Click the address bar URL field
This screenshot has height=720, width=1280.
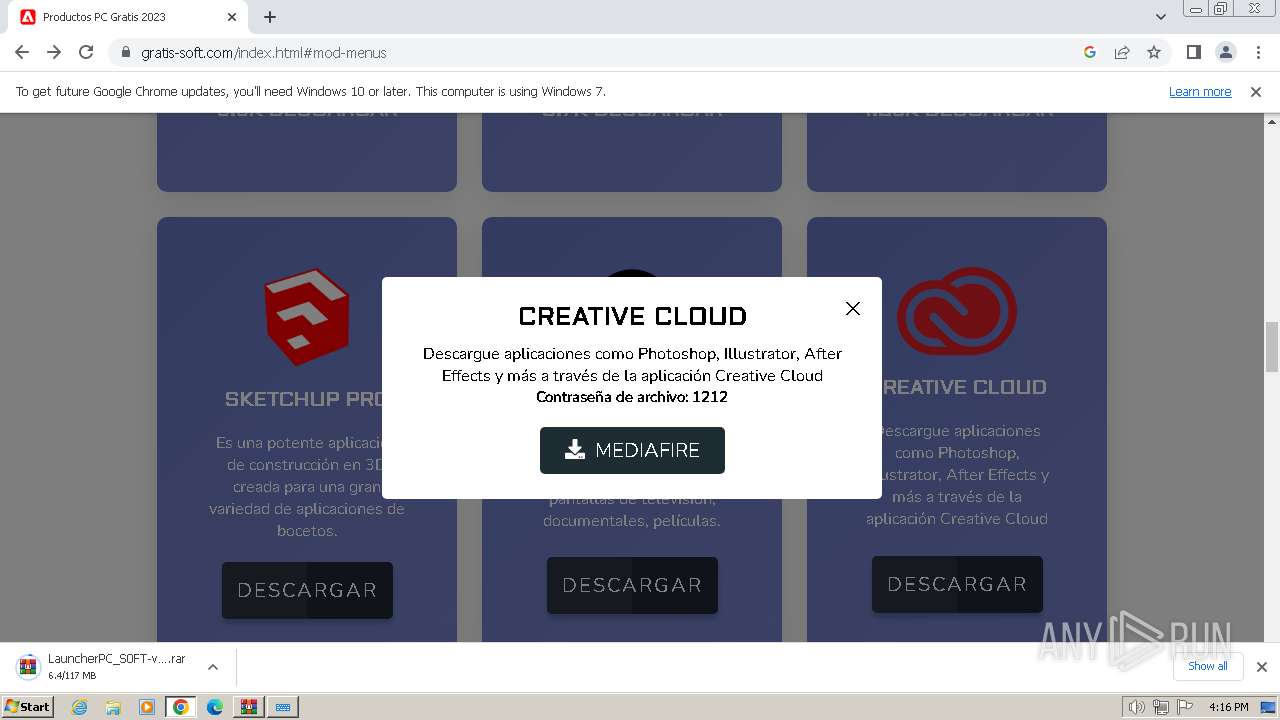click(x=600, y=52)
